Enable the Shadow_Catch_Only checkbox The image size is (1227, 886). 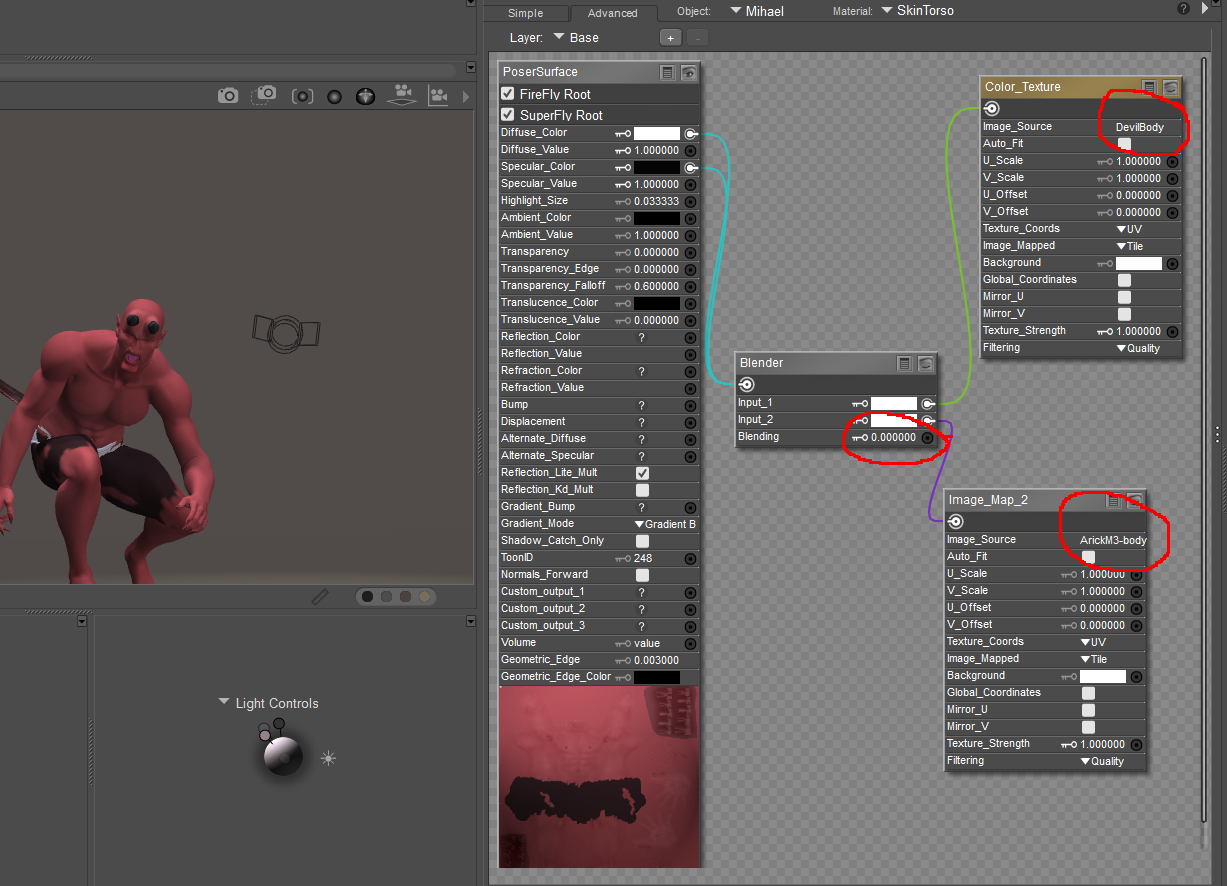click(642, 541)
